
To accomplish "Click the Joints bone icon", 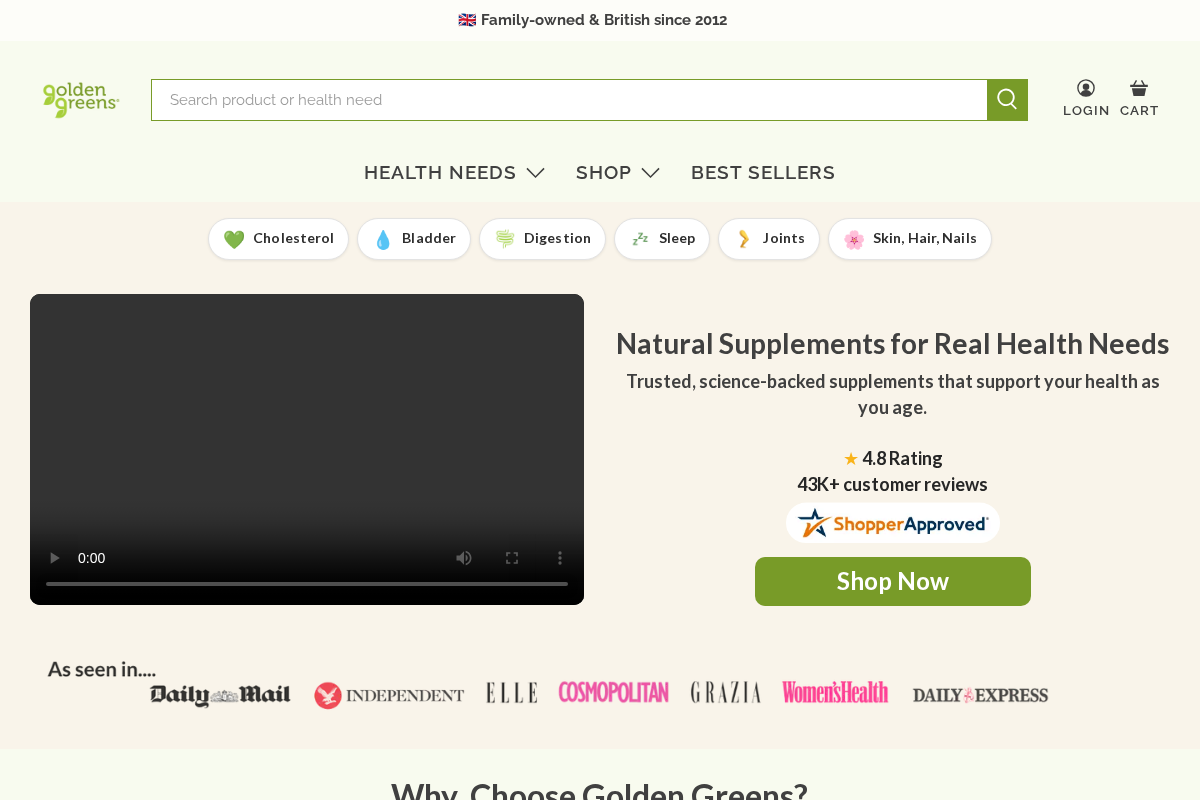I will tap(742, 239).
